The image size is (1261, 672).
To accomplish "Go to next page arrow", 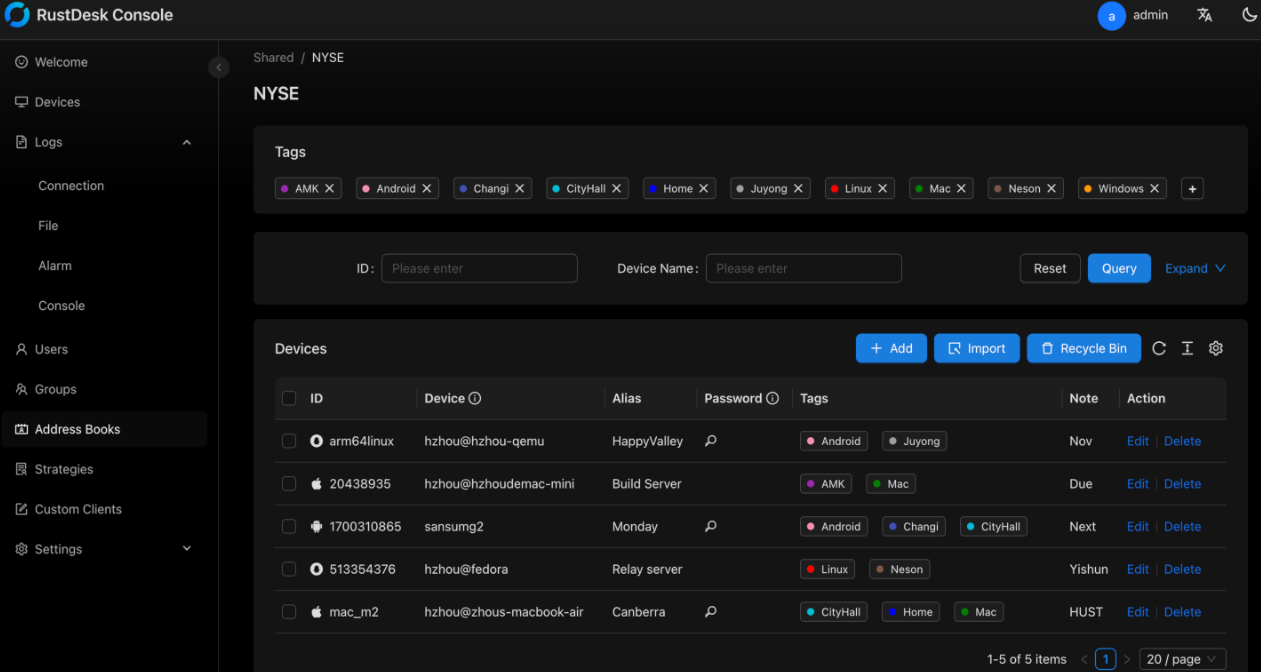I will [1127, 659].
